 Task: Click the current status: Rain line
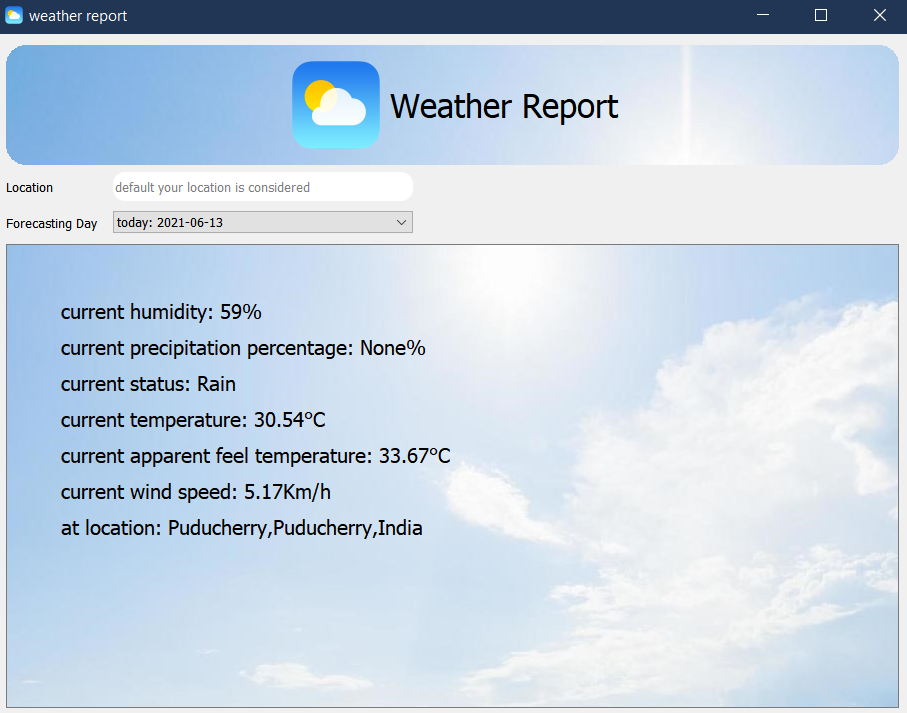tap(148, 384)
